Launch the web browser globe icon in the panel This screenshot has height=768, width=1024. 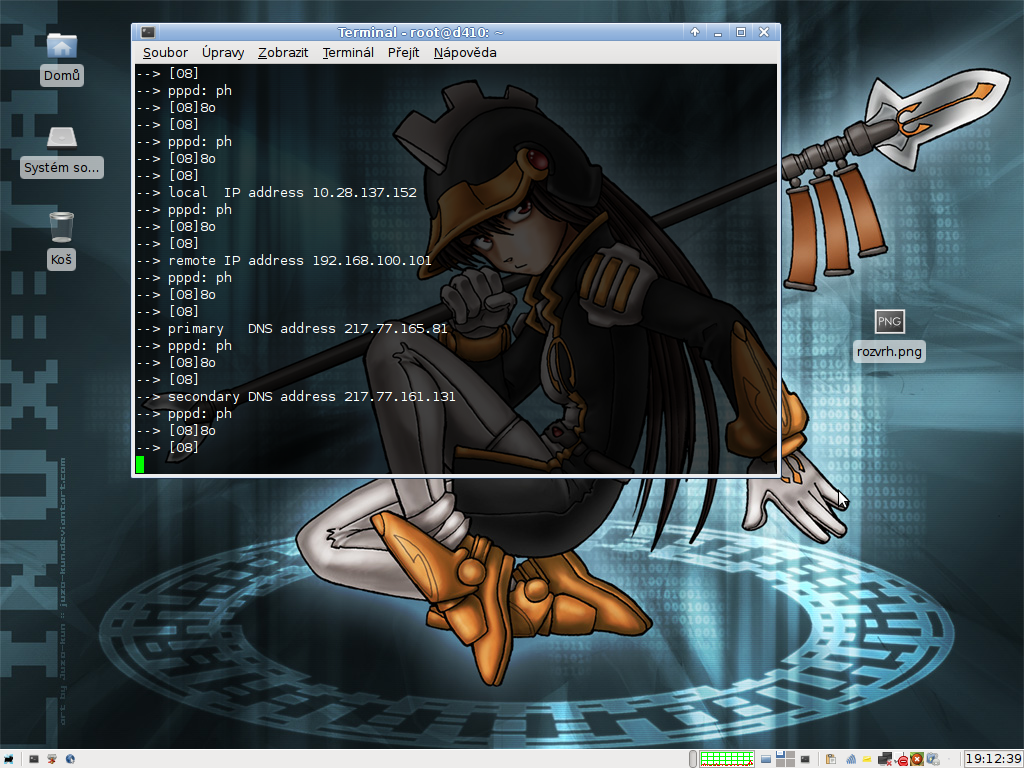[x=70, y=759]
